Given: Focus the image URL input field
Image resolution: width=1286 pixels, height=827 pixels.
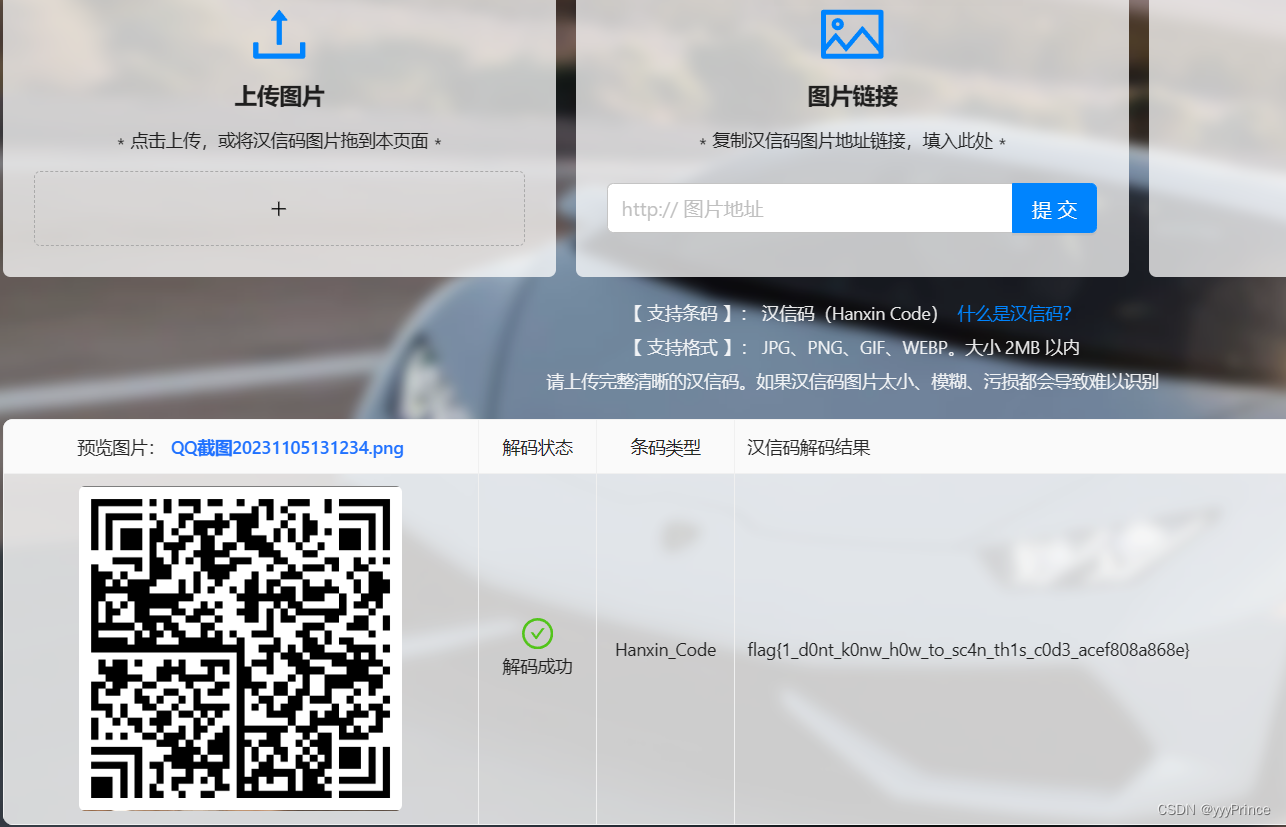Looking at the screenshot, I should click(x=810, y=208).
